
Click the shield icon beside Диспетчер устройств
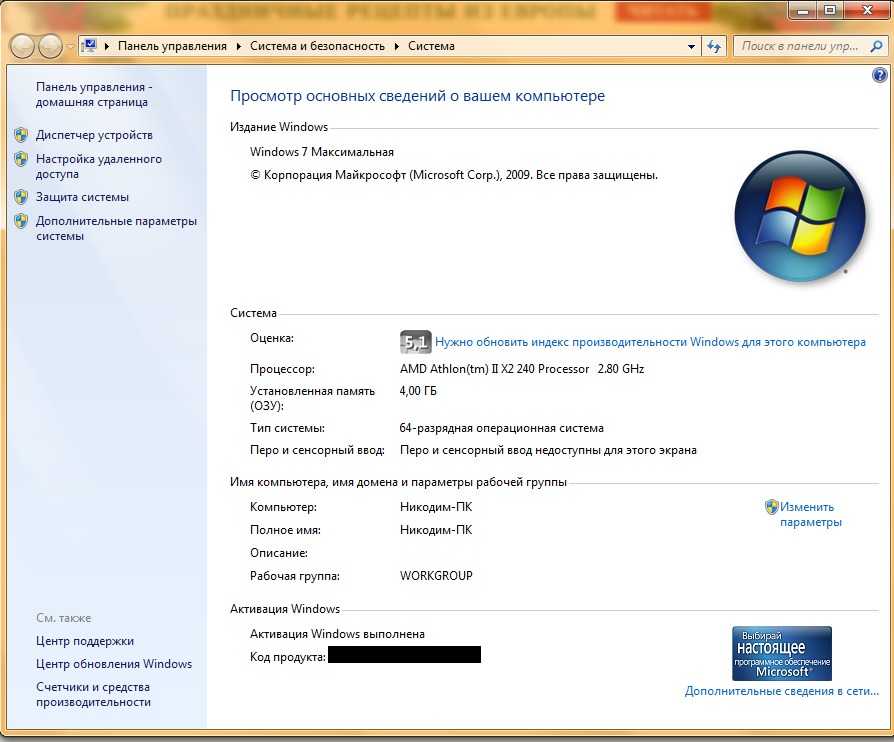[21, 135]
